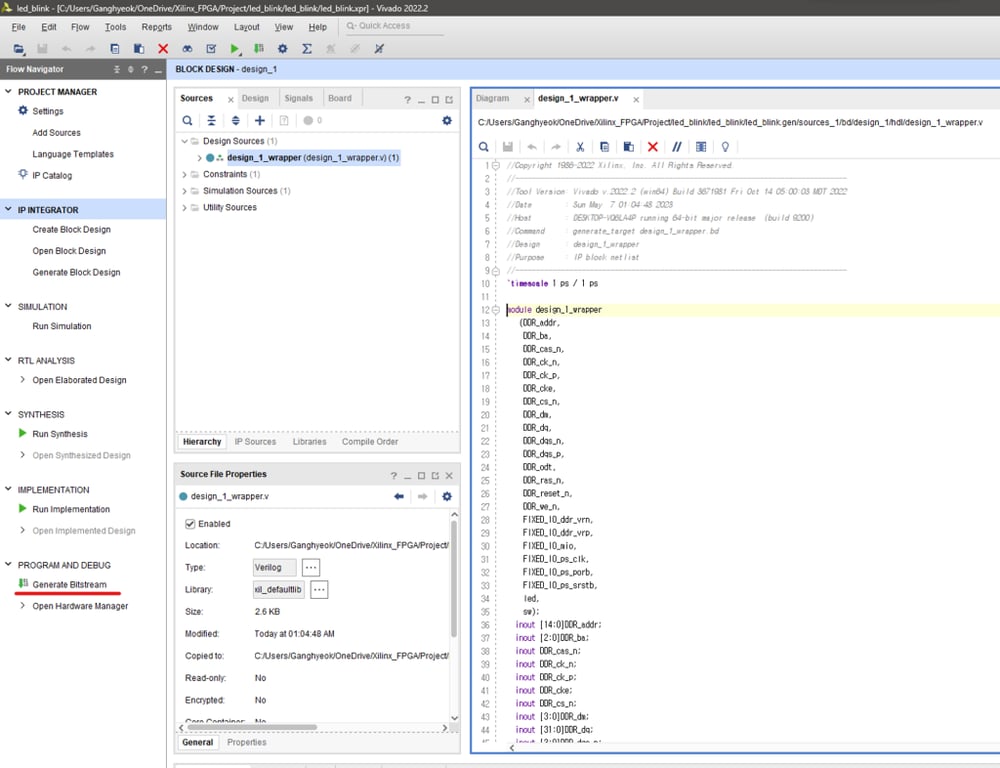
Task: Collapse the PROJECT MANAGER section
Action: tap(8, 92)
